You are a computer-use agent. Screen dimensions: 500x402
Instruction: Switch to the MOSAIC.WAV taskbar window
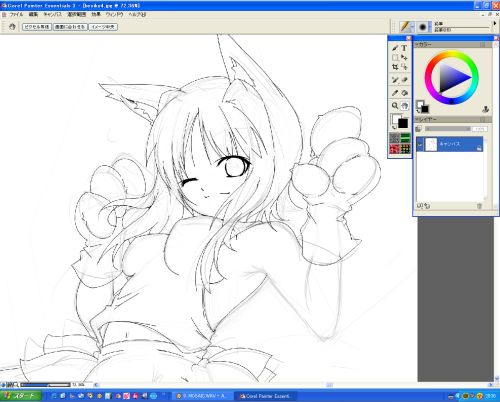(x=201, y=396)
